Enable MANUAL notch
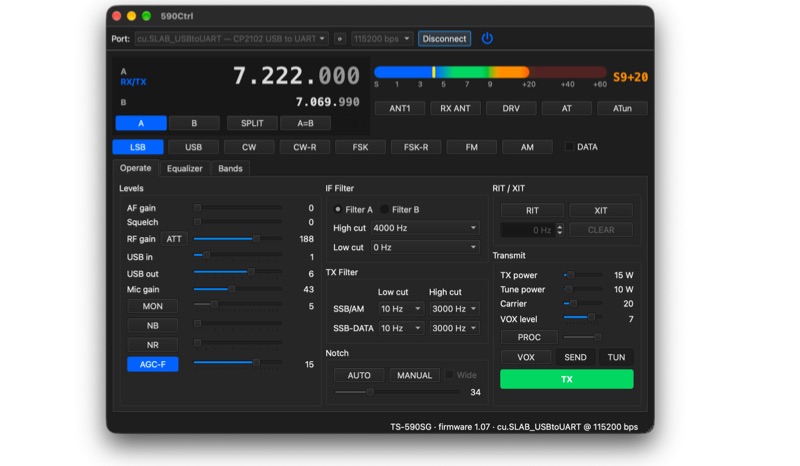Viewport: 800px width, 466px height. [414, 375]
